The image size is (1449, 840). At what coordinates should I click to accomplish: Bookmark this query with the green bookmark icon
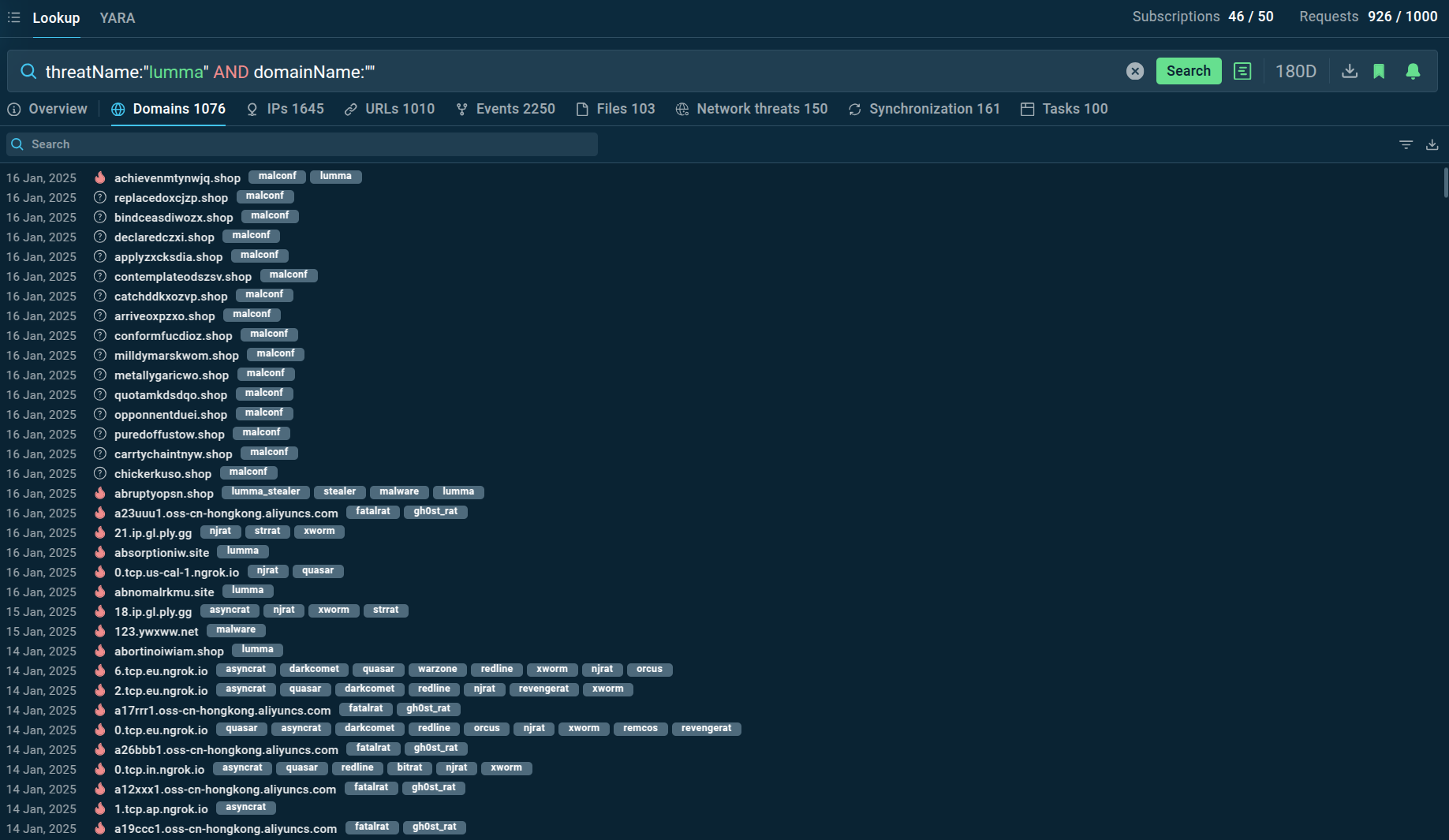(1379, 71)
